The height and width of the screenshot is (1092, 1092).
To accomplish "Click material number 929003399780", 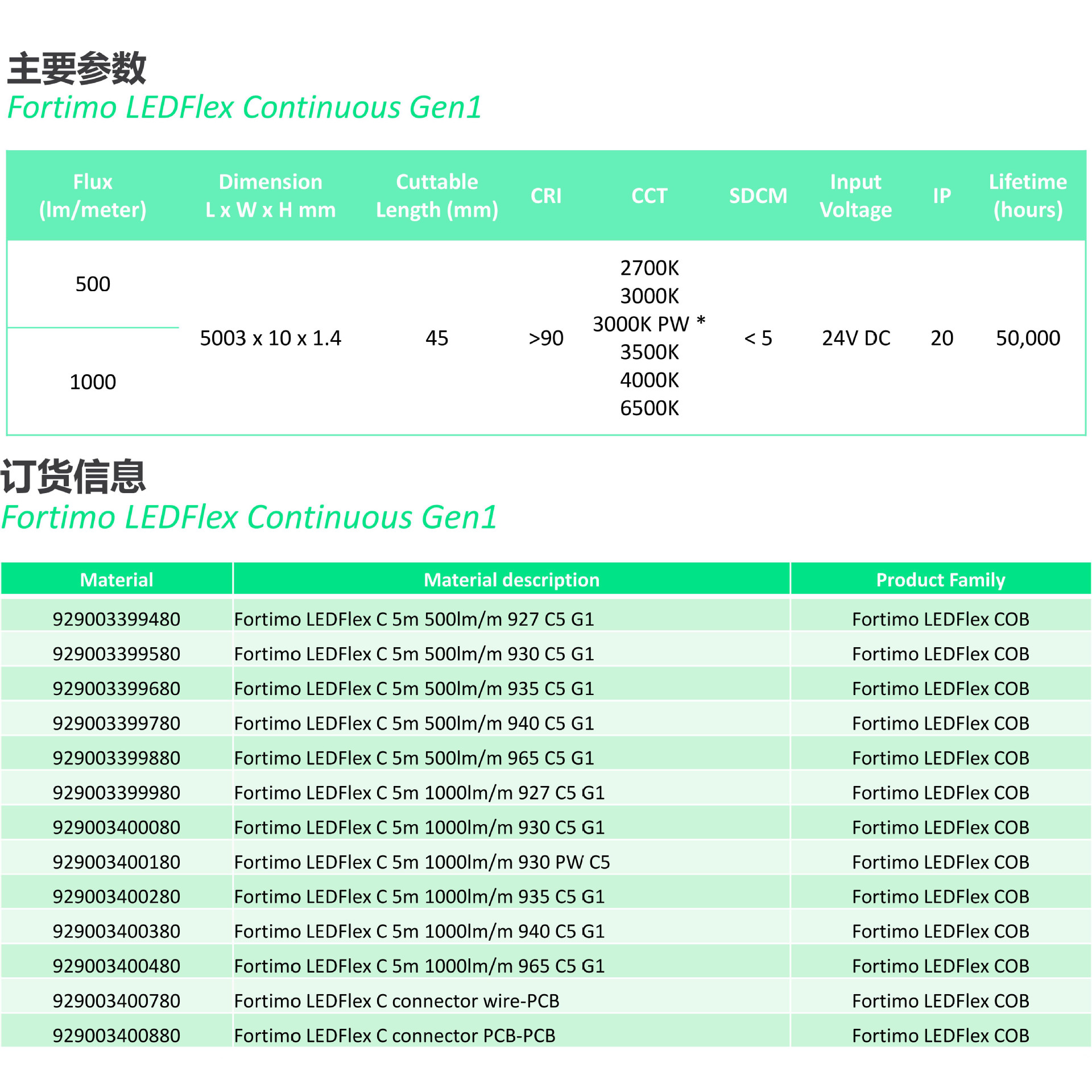I will [117, 723].
